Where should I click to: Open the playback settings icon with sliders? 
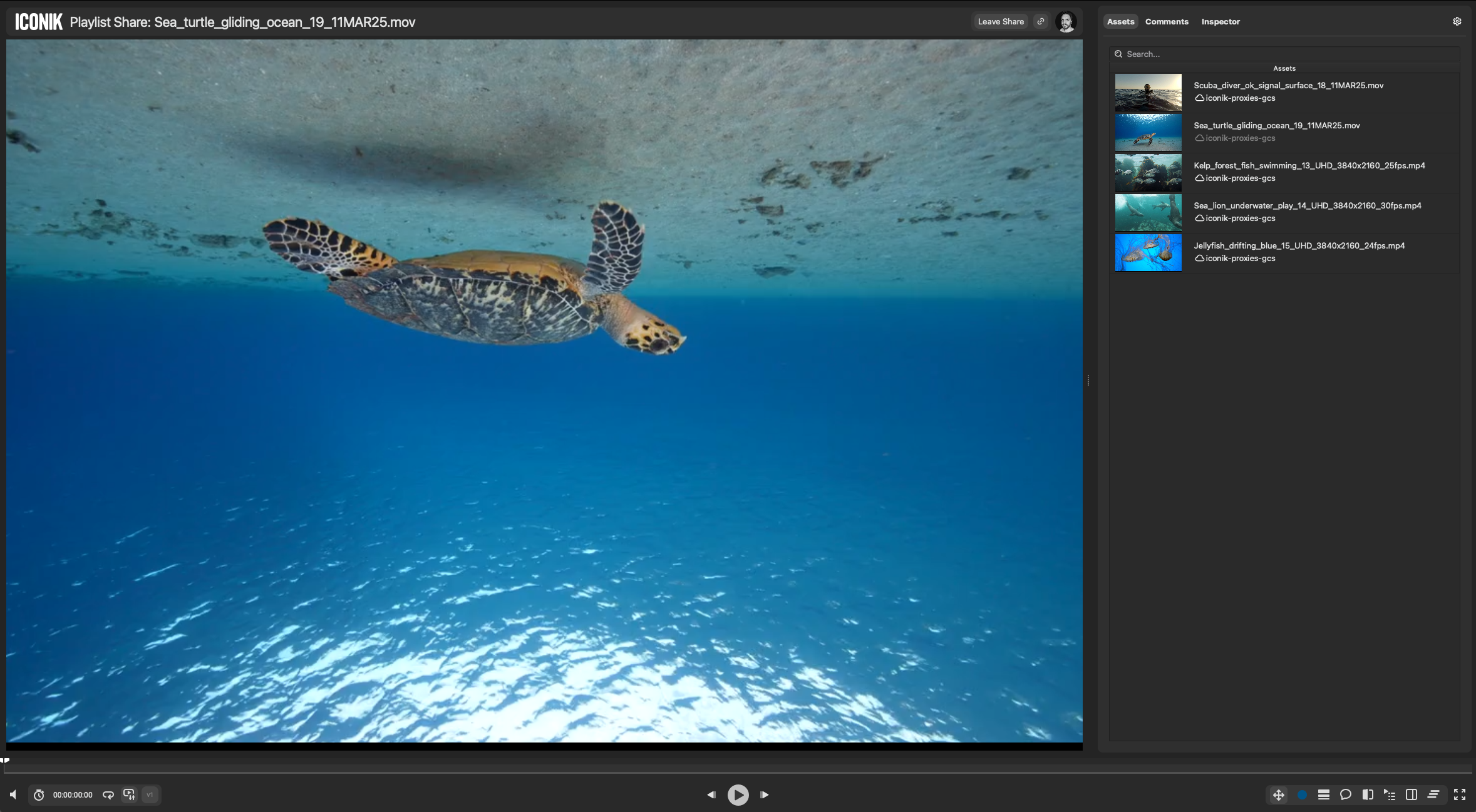coord(129,794)
